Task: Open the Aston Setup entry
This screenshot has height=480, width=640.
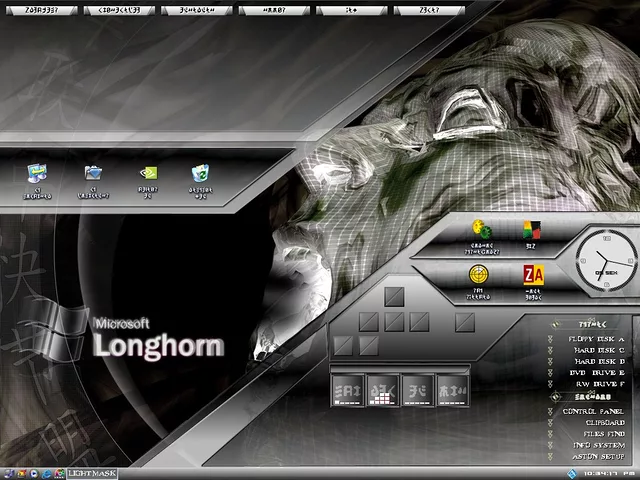Action: (598, 457)
